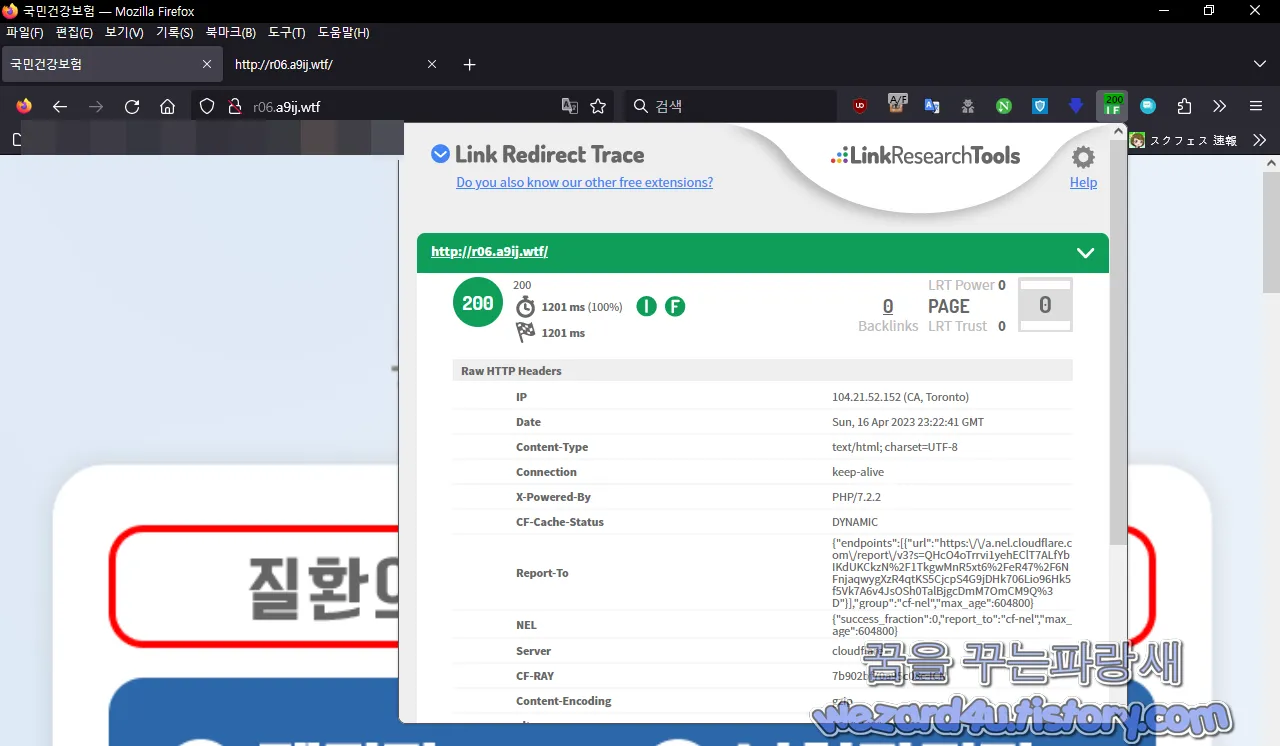
Task: Go back to previous page
Action: tap(60, 106)
